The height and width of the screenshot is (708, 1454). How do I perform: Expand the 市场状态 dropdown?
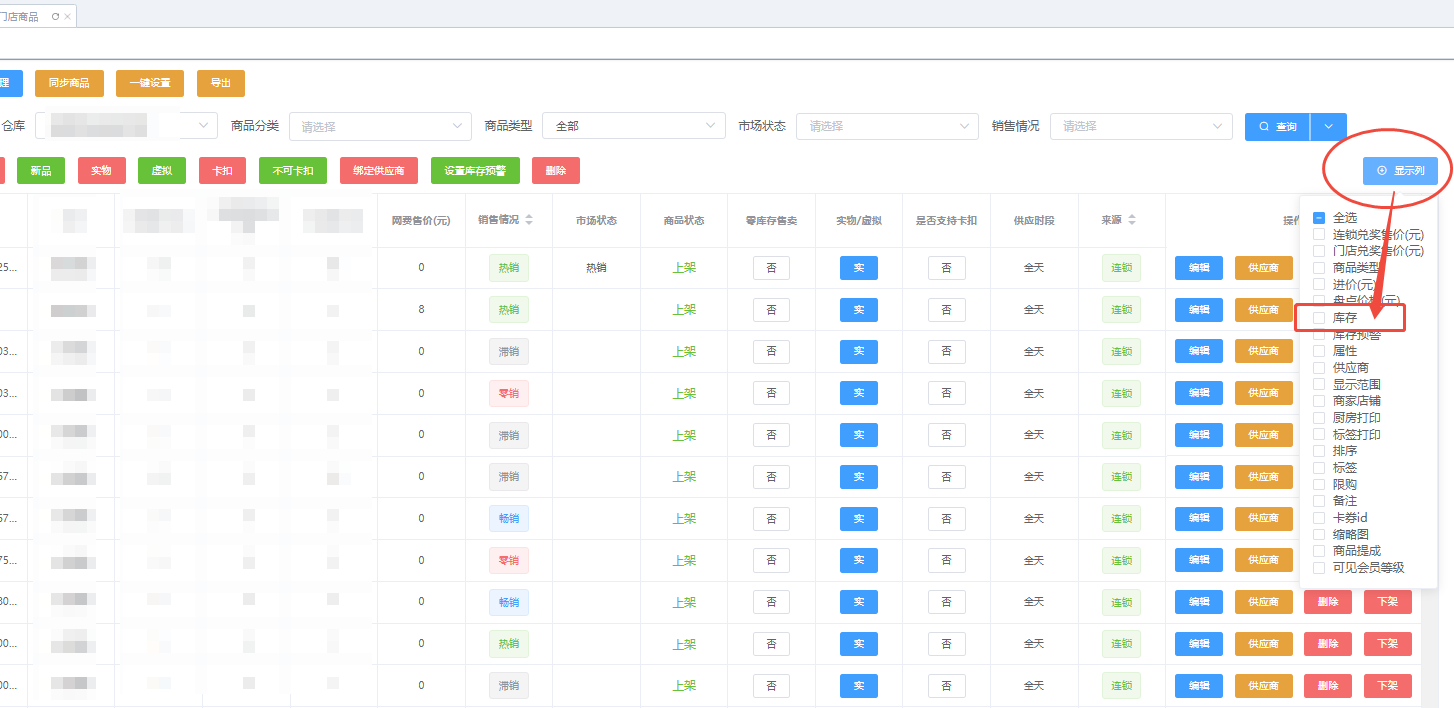pyautogui.click(x=887, y=127)
